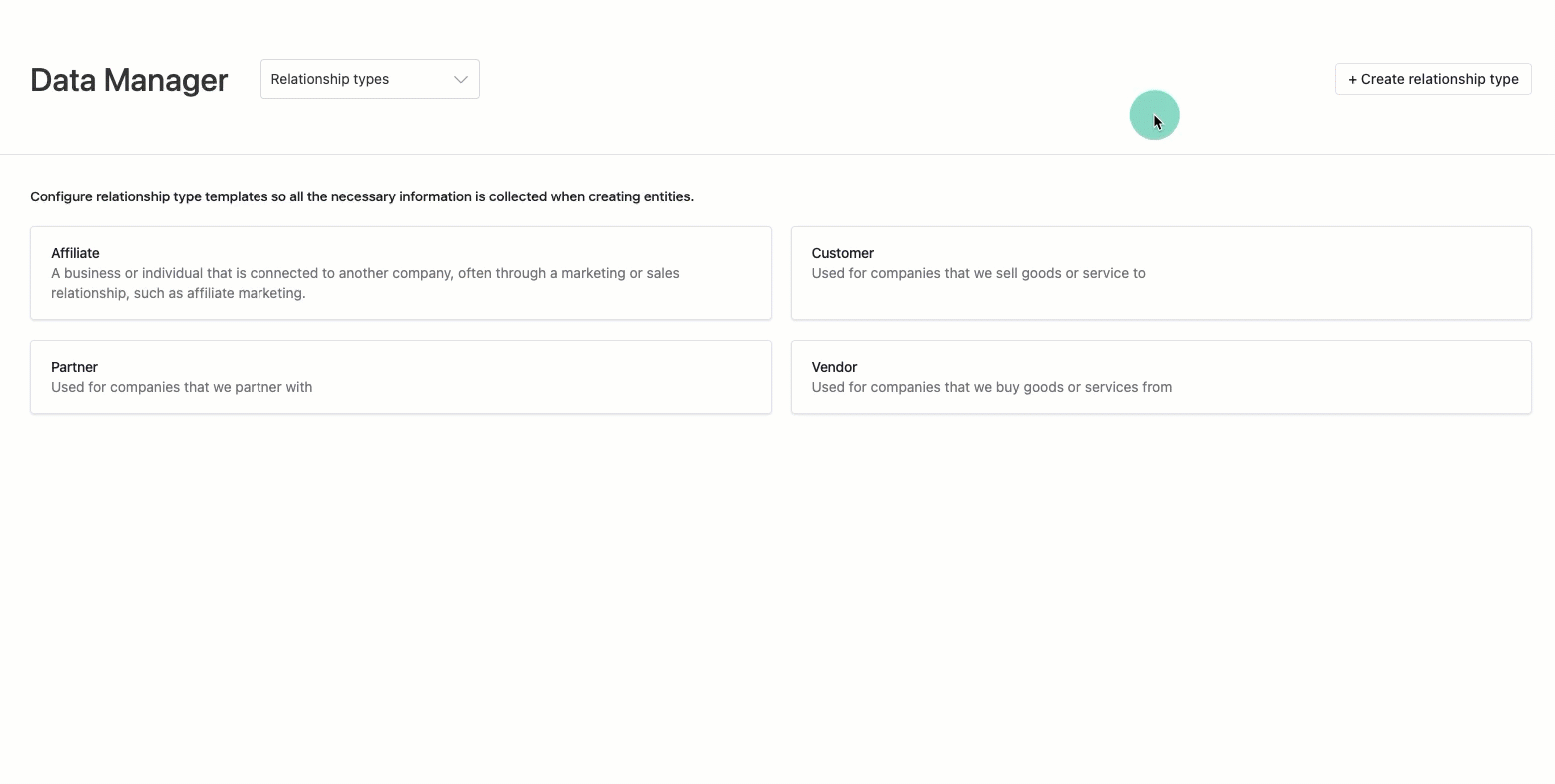The image size is (1555, 784).
Task: Select the Vendor relationship type
Action: [x=1161, y=377]
